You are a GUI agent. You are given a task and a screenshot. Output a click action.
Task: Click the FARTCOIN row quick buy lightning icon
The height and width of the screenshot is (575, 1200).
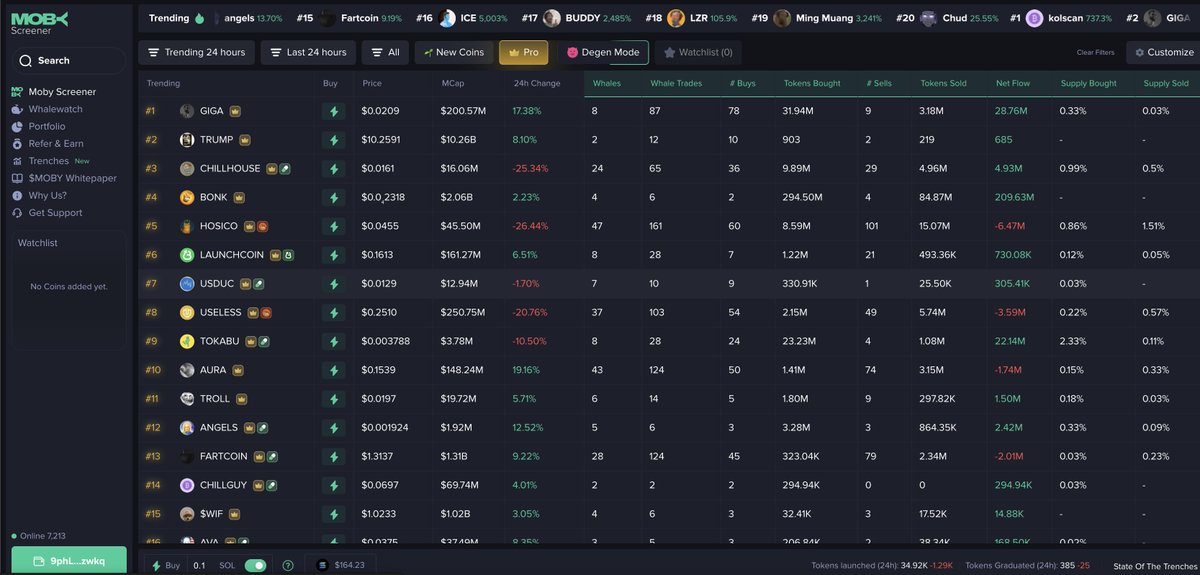(x=334, y=456)
